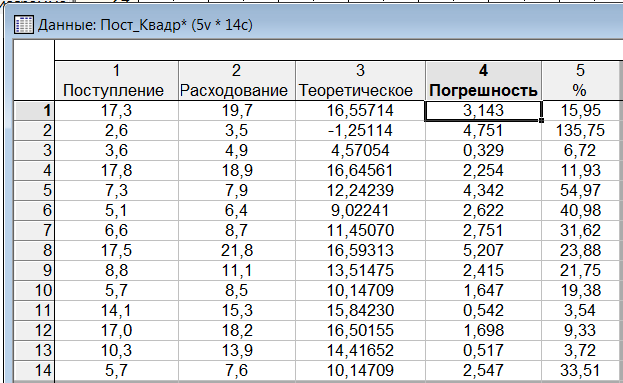
Task: Click cell with value 21,75
Action: click(580, 271)
